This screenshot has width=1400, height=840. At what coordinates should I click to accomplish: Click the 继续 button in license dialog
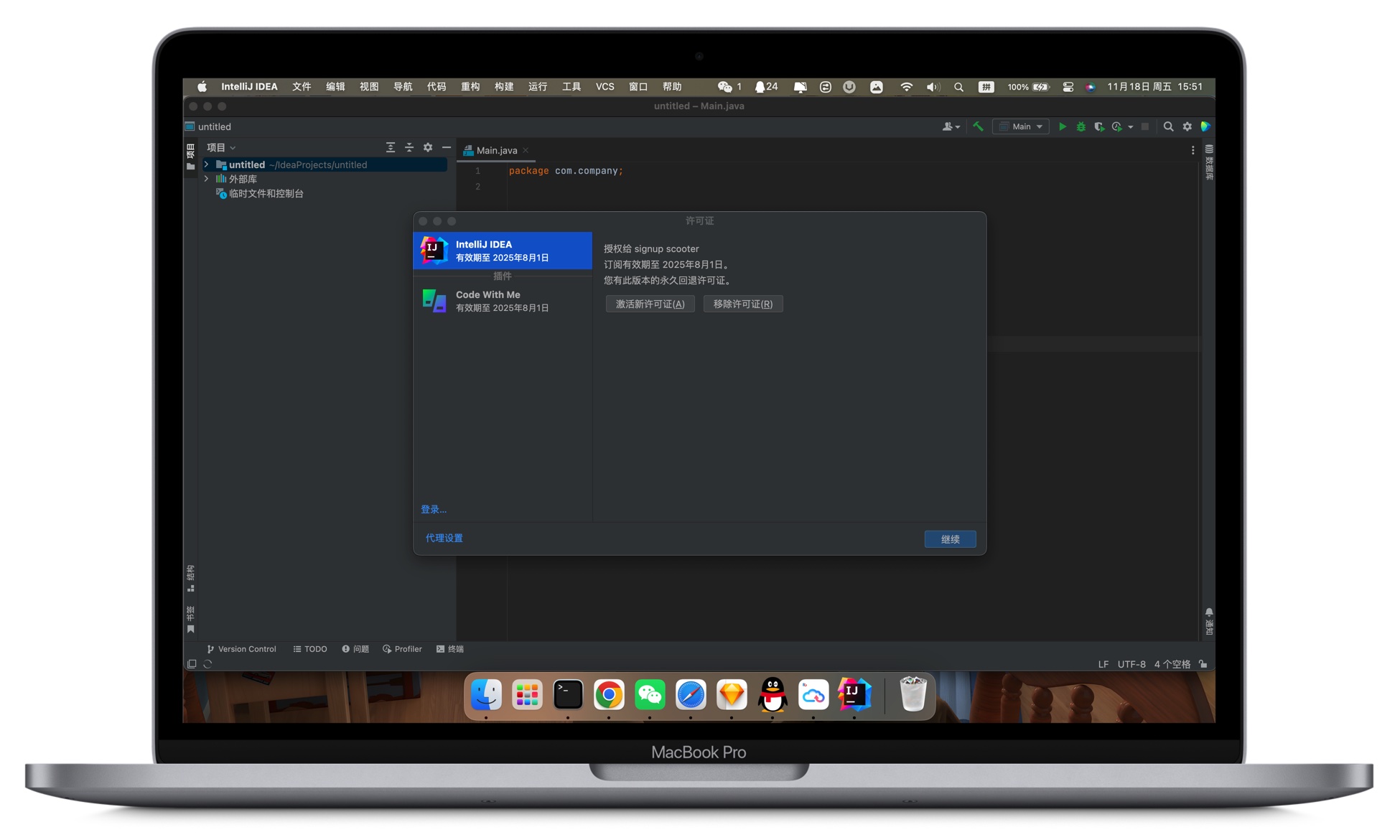coord(950,539)
